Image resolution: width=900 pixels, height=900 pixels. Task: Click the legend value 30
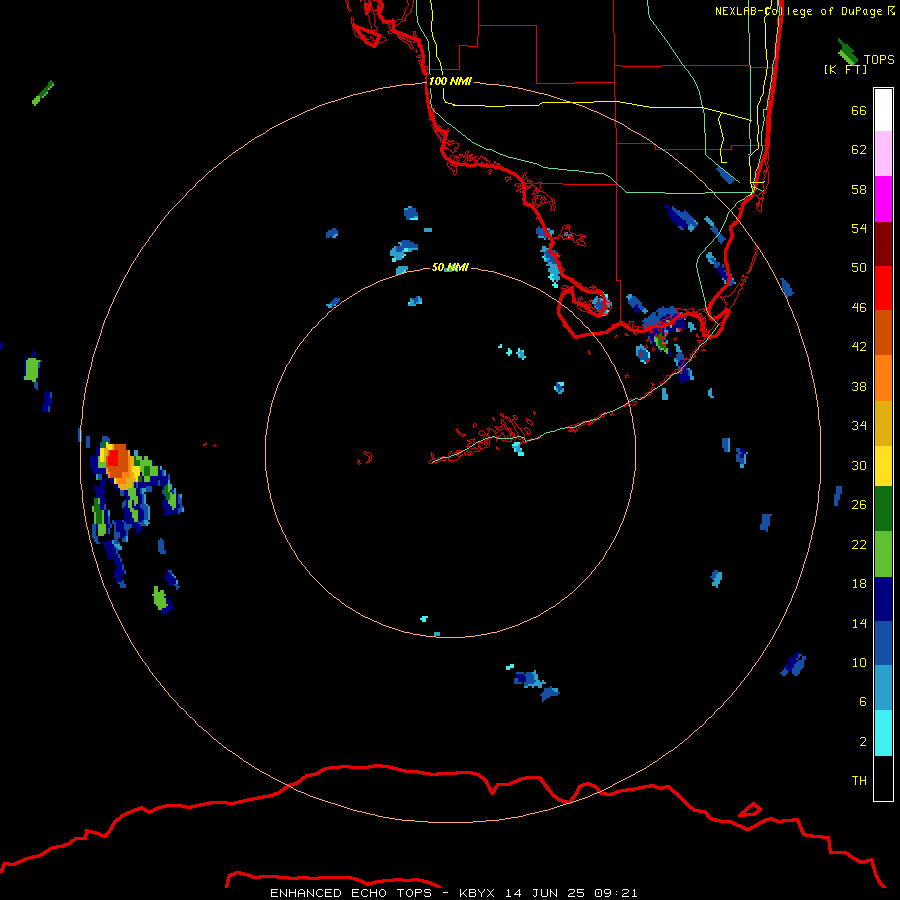[x=859, y=465]
